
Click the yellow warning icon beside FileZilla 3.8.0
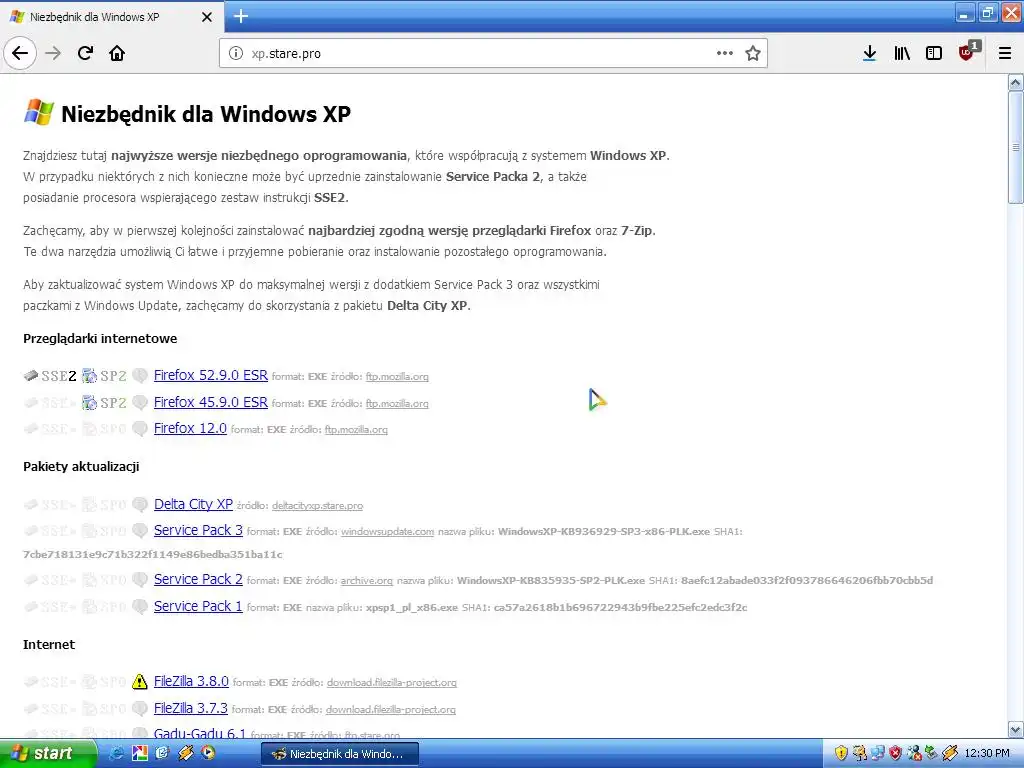(140, 682)
